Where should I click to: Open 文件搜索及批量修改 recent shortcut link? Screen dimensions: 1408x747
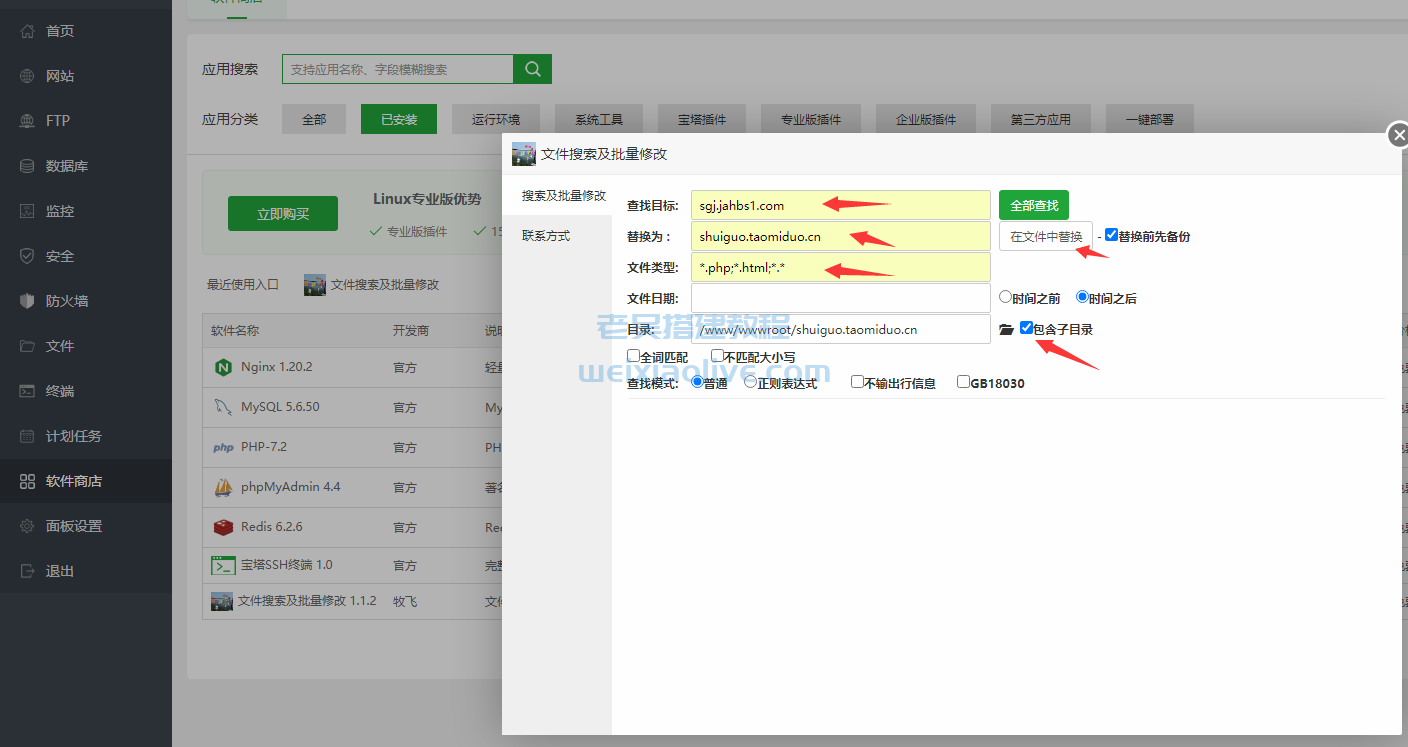pos(385,284)
